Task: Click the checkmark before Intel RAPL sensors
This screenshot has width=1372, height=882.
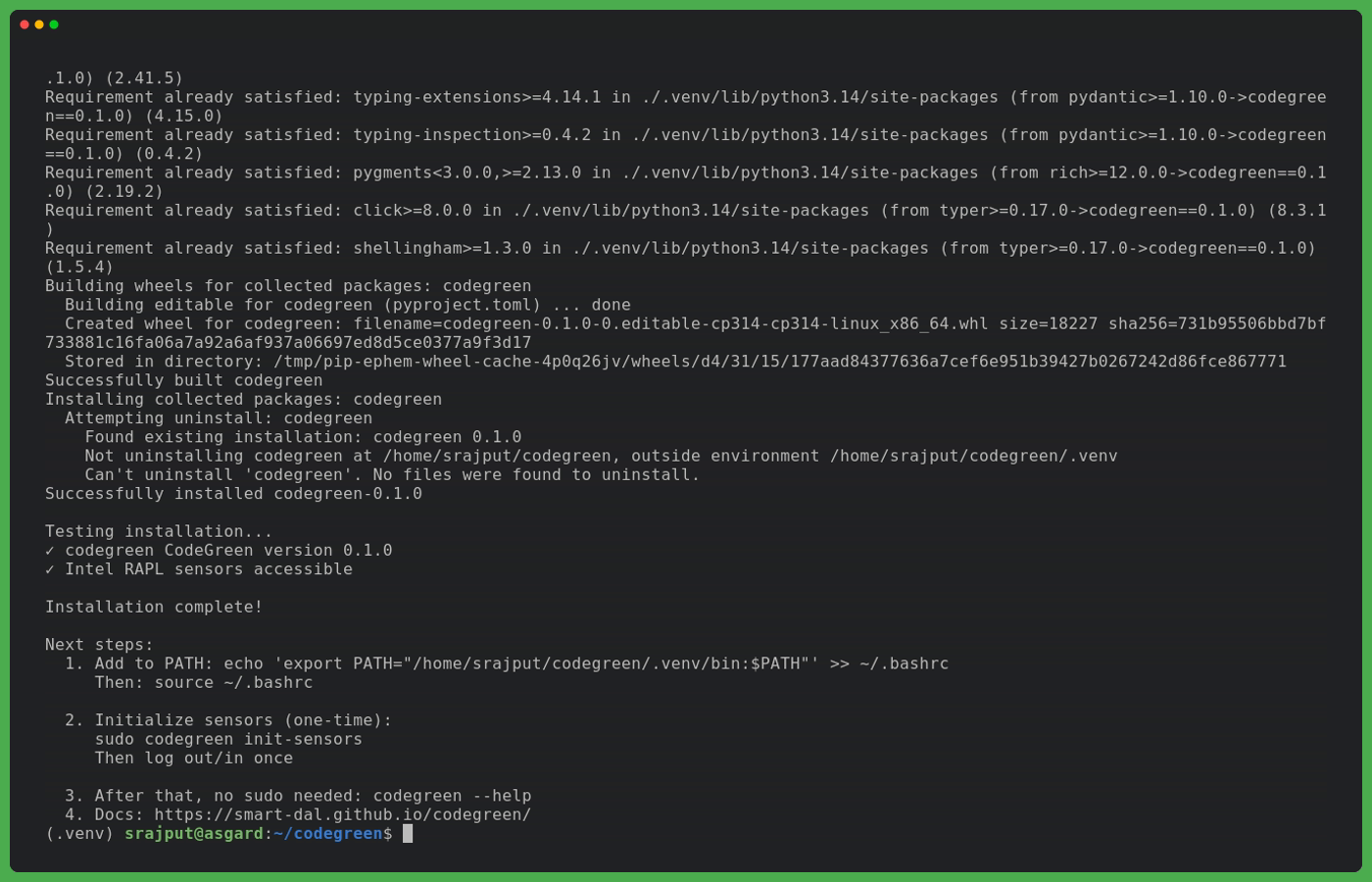Action: (x=50, y=569)
